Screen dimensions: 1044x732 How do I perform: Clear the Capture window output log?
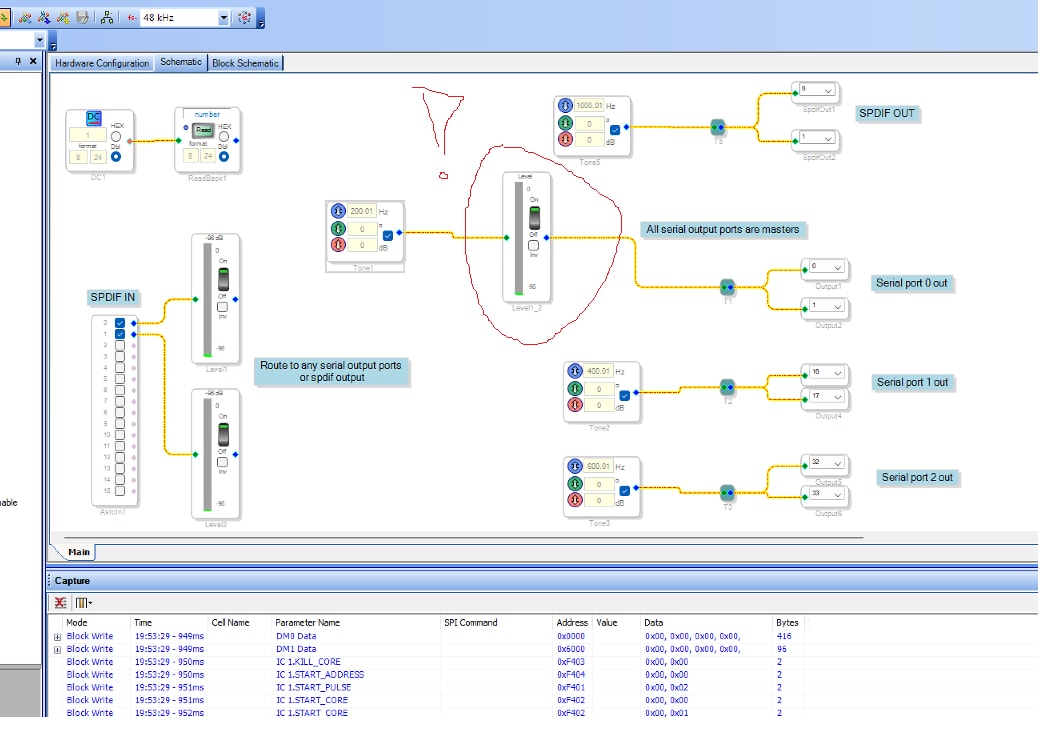tap(61, 603)
